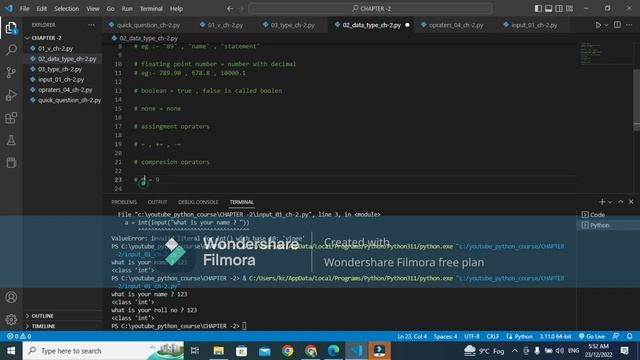The width and height of the screenshot is (640, 360).
Task: Create a new terminal with plus
Action: click(602, 202)
